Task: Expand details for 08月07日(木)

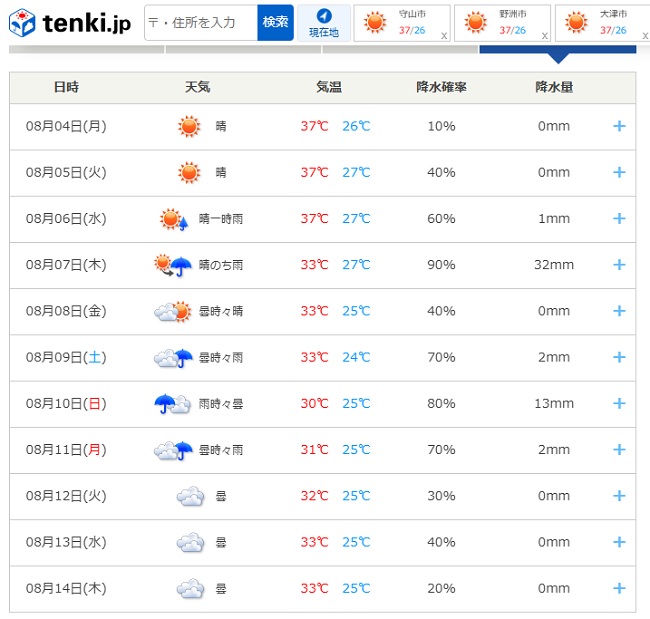Action: 619,265
